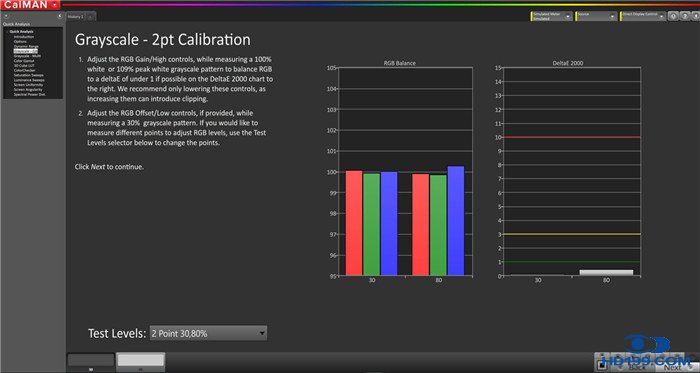Open the Simulated Meter dropdown
Image resolution: width=700 pixels, height=373 pixels.
552,16
